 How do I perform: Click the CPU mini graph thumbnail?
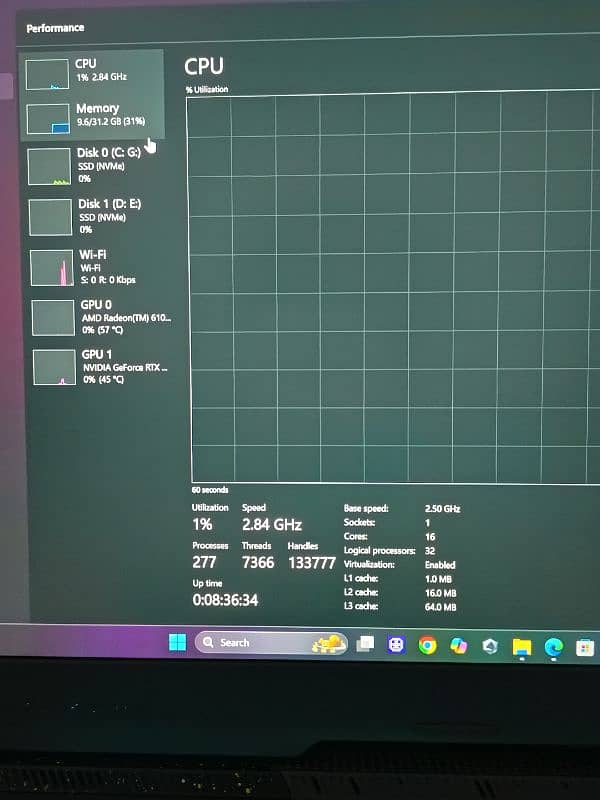pos(47,74)
